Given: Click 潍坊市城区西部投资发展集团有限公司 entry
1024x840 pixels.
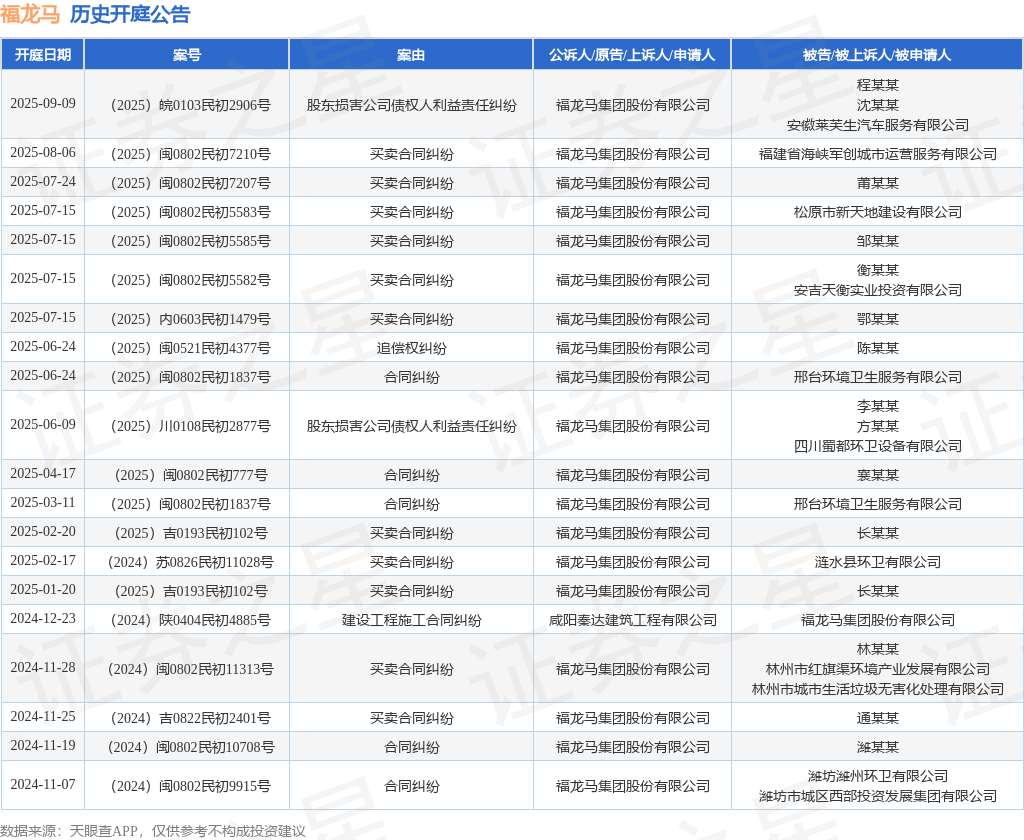Looking at the screenshot, I should pyautogui.click(x=878, y=796).
